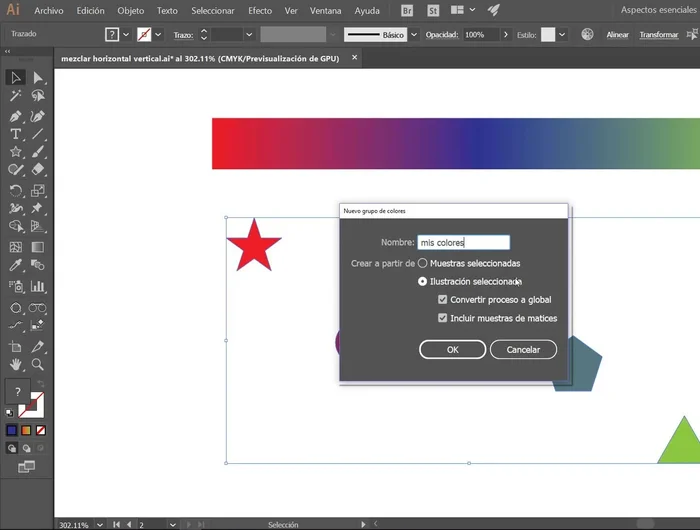Select the Curvature tool

click(38, 116)
